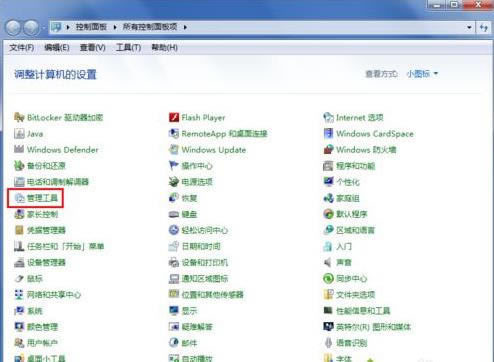The width and height of the screenshot is (494, 362).
Task: Refresh using the address bar refresh button
Action: click(x=484, y=27)
